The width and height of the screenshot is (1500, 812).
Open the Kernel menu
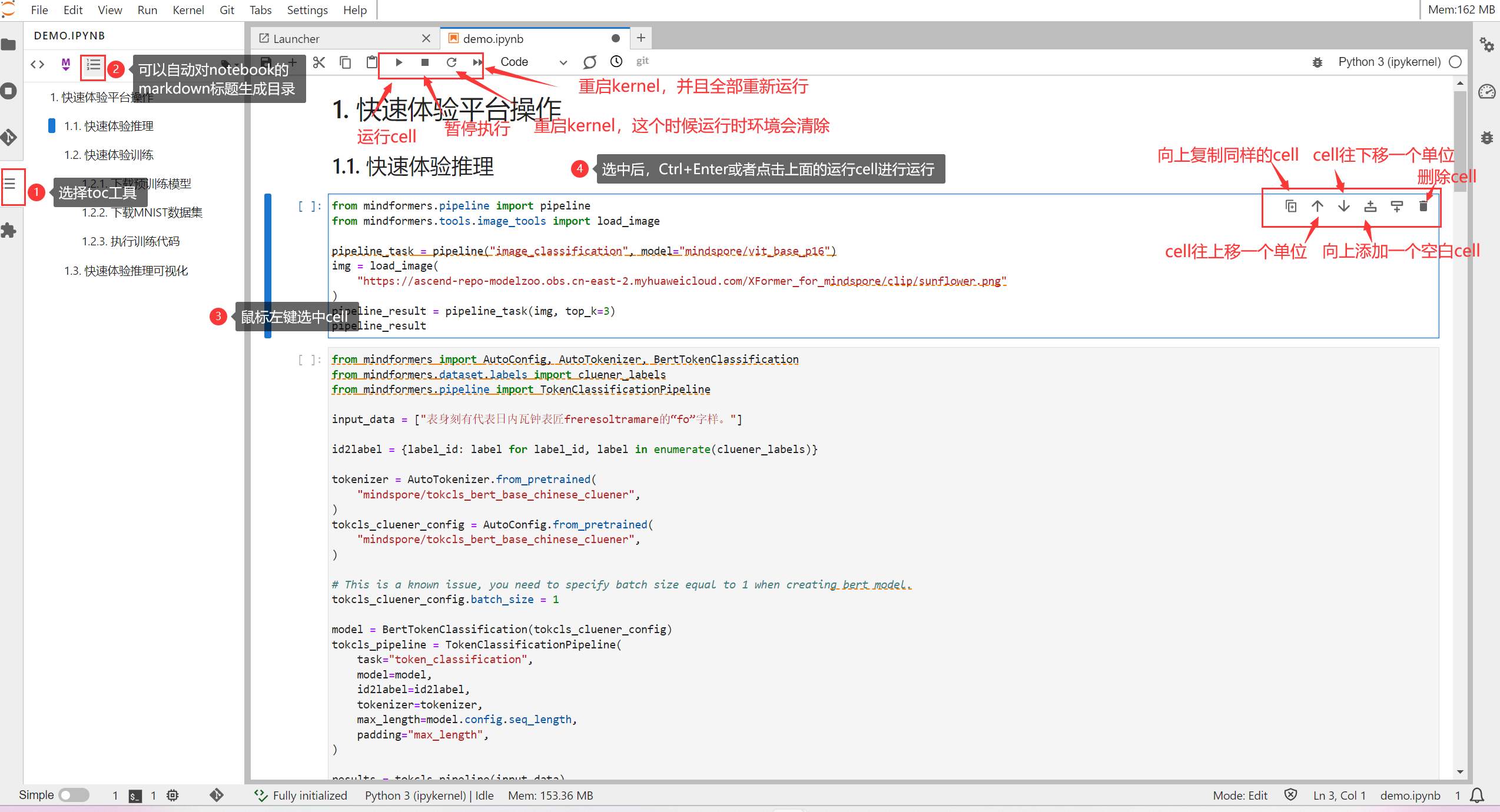pos(188,10)
